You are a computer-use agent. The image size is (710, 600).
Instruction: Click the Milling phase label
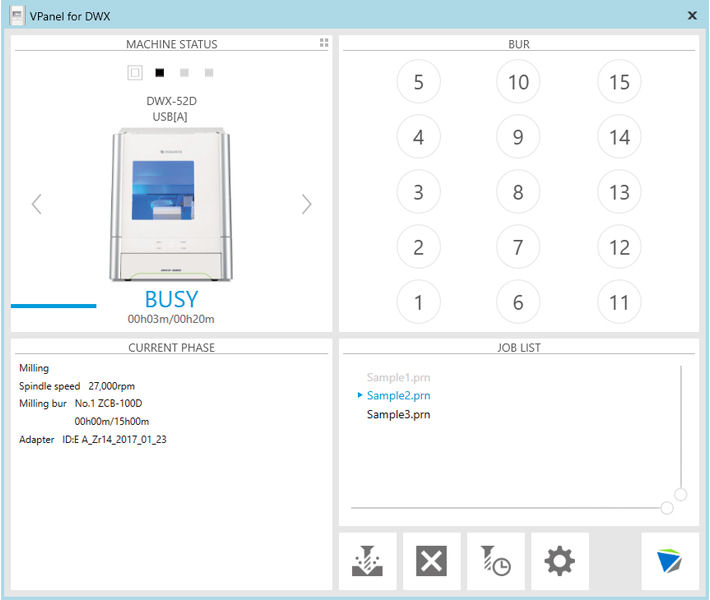(x=34, y=368)
